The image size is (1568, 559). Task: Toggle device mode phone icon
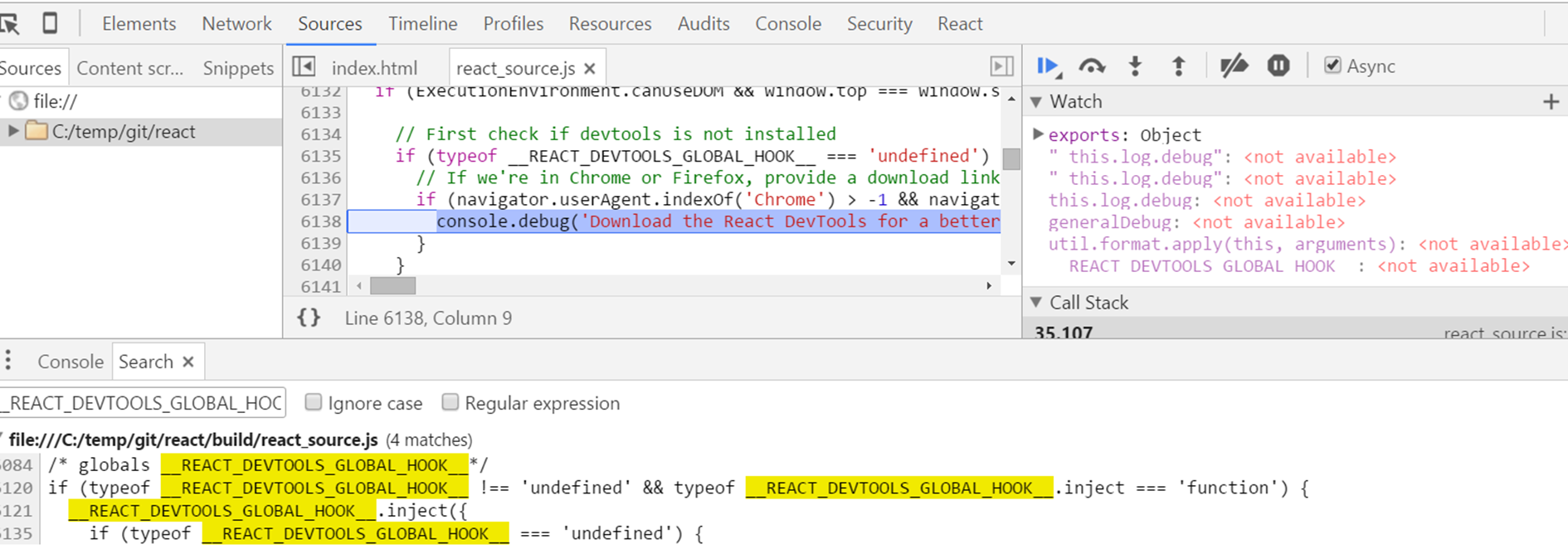(x=50, y=23)
